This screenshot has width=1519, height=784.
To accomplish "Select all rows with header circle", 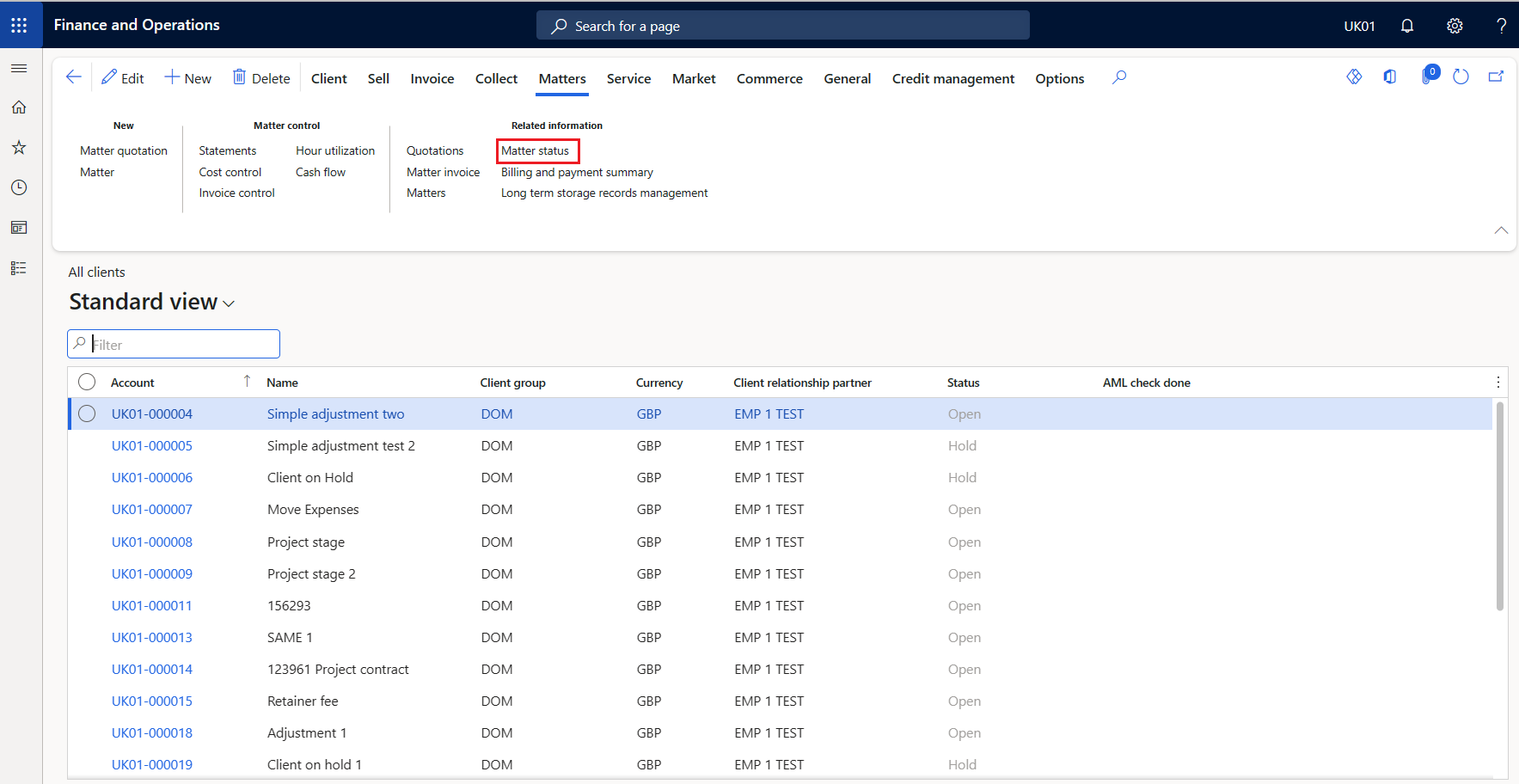I will pyautogui.click(x=87, y=382).
